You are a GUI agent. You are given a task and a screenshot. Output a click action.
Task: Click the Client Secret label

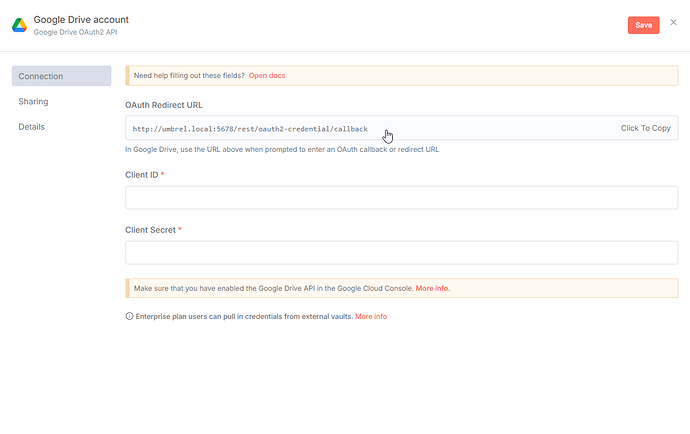point(150,230)
